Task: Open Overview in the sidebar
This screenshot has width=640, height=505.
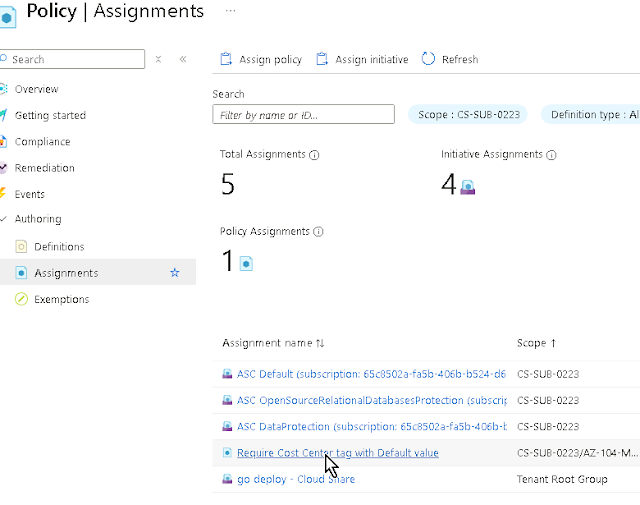Action: [36, 89]
